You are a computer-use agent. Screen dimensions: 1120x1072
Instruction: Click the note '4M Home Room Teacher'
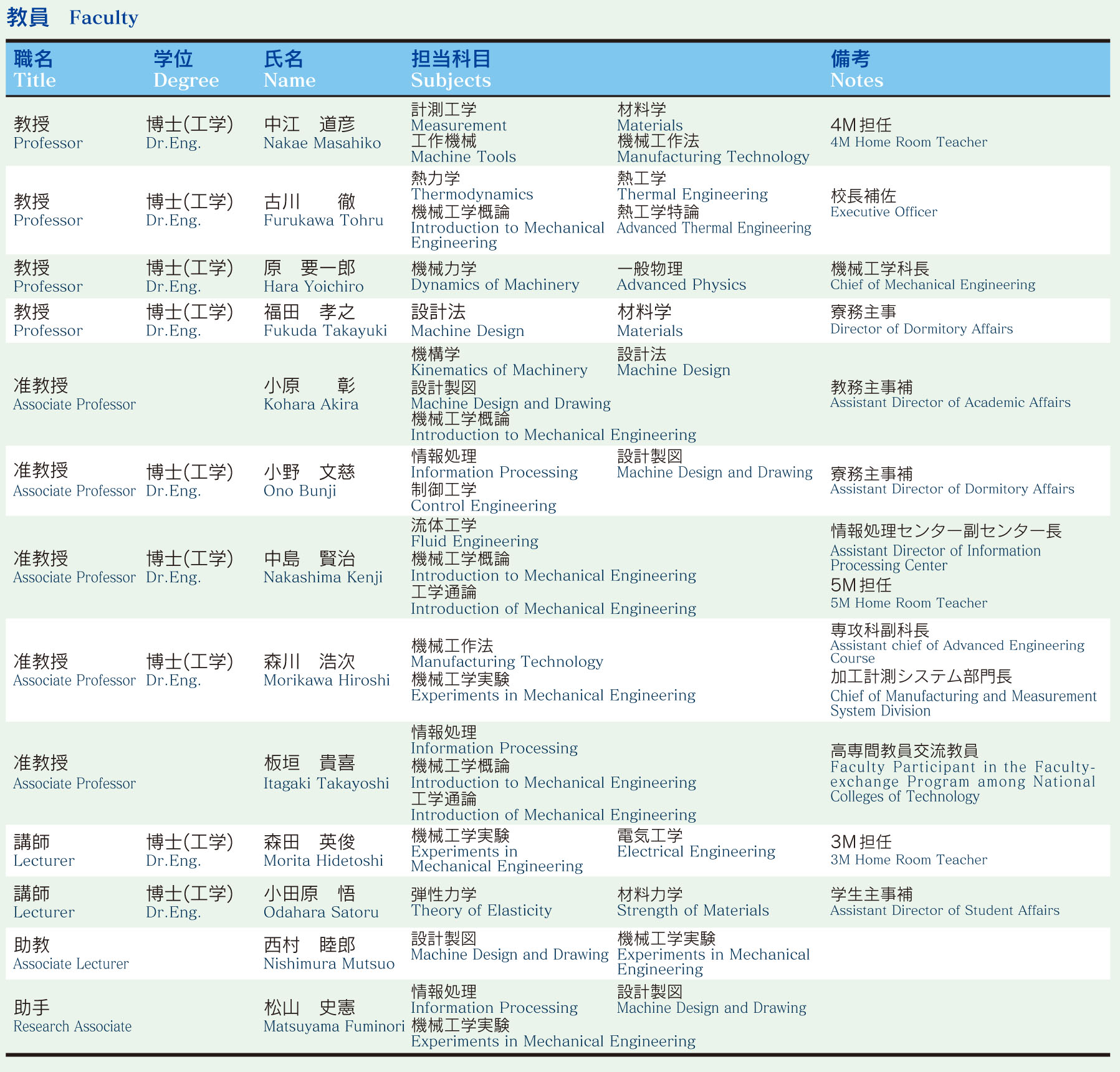(x=909, y=142)
